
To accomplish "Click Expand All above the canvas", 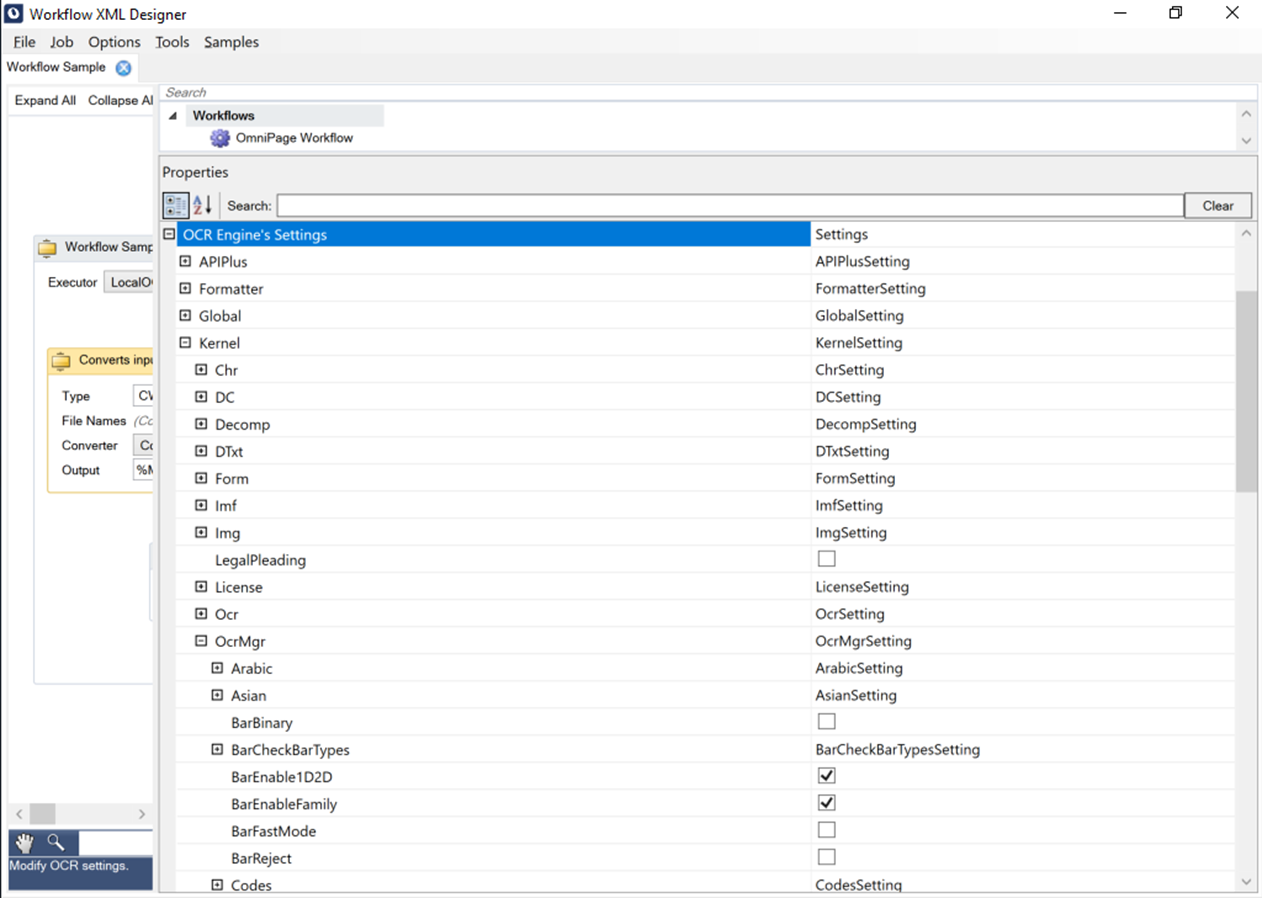I will coord(44,100).
